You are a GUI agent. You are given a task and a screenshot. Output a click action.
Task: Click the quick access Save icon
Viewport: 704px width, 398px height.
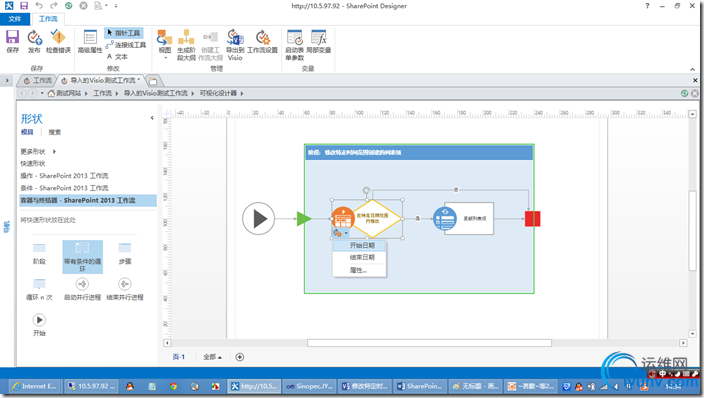(24, 6)
